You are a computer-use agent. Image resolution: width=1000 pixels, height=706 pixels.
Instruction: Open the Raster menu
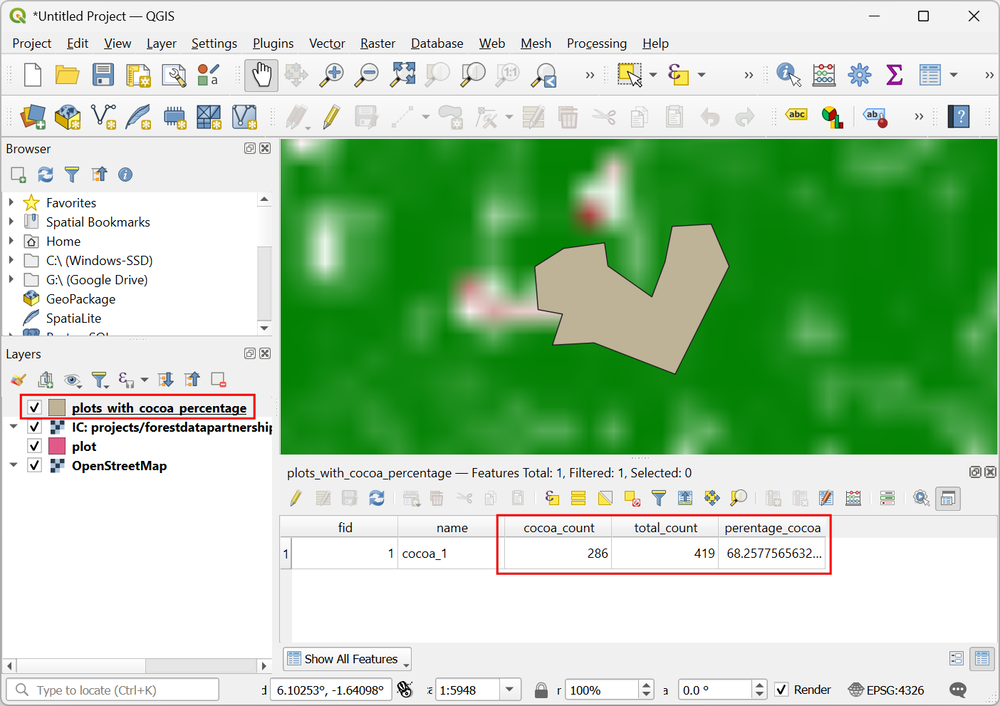pos(378,43)
